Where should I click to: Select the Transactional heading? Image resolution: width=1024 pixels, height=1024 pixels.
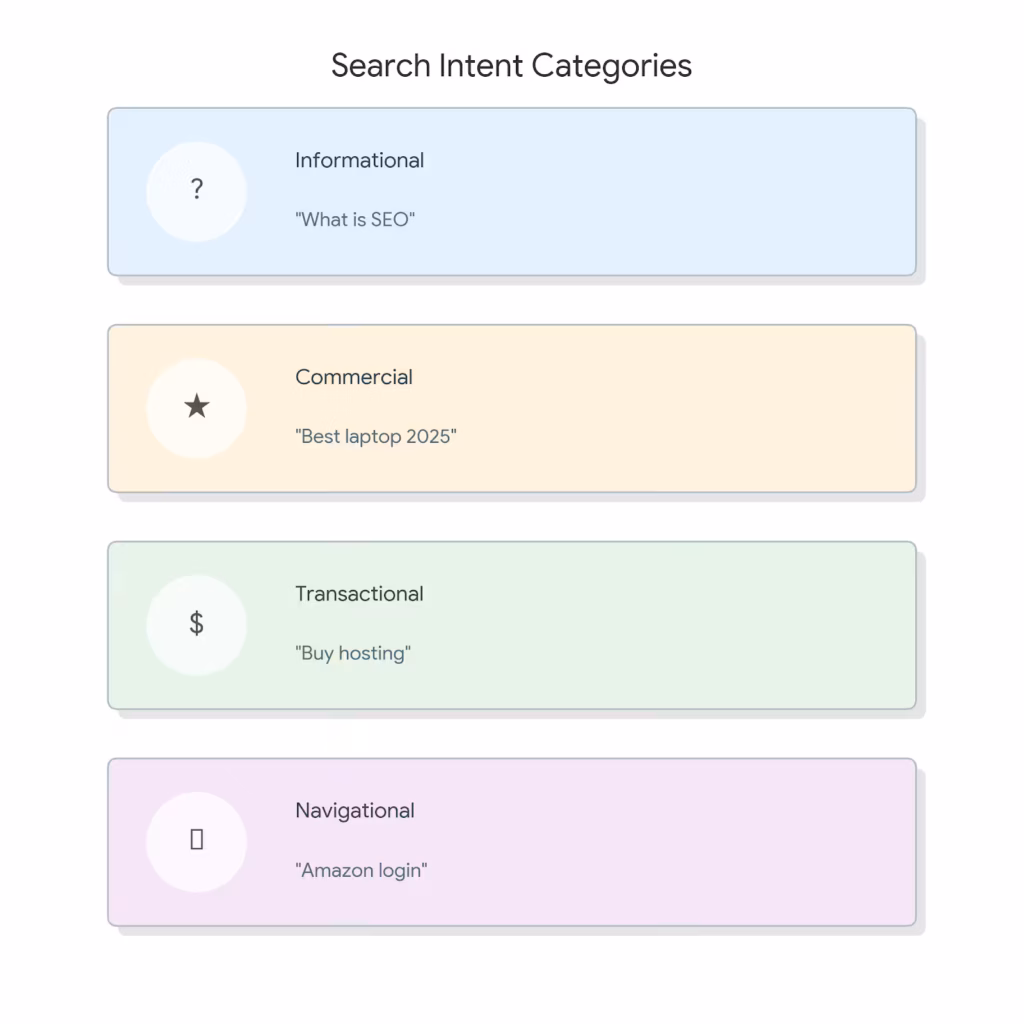point(359,594)
